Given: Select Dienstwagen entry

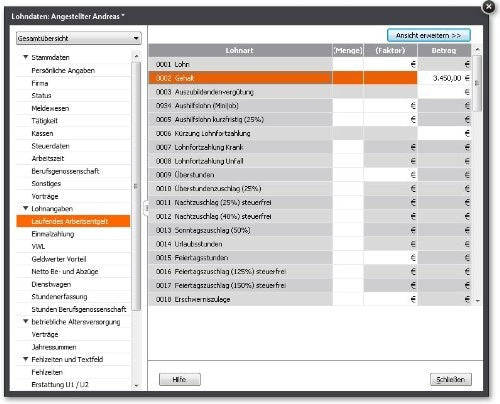Looking at the screenshot, I should [x=73, y=284].
